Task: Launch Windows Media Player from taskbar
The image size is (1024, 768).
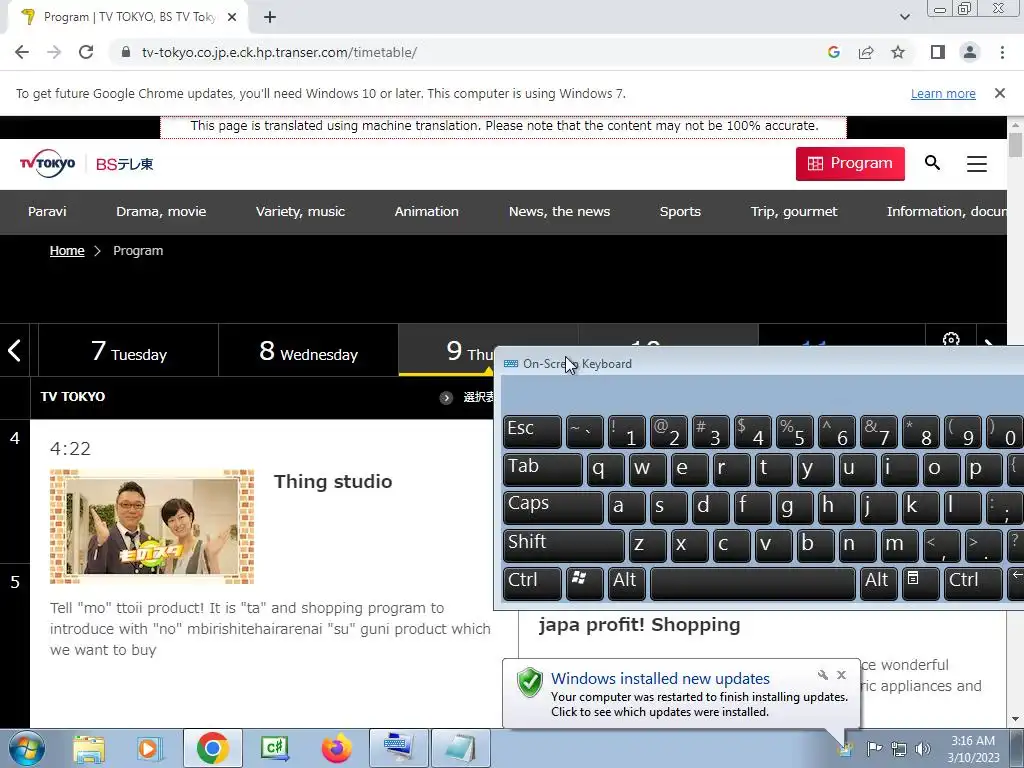Action: click(x=150, y=748)
